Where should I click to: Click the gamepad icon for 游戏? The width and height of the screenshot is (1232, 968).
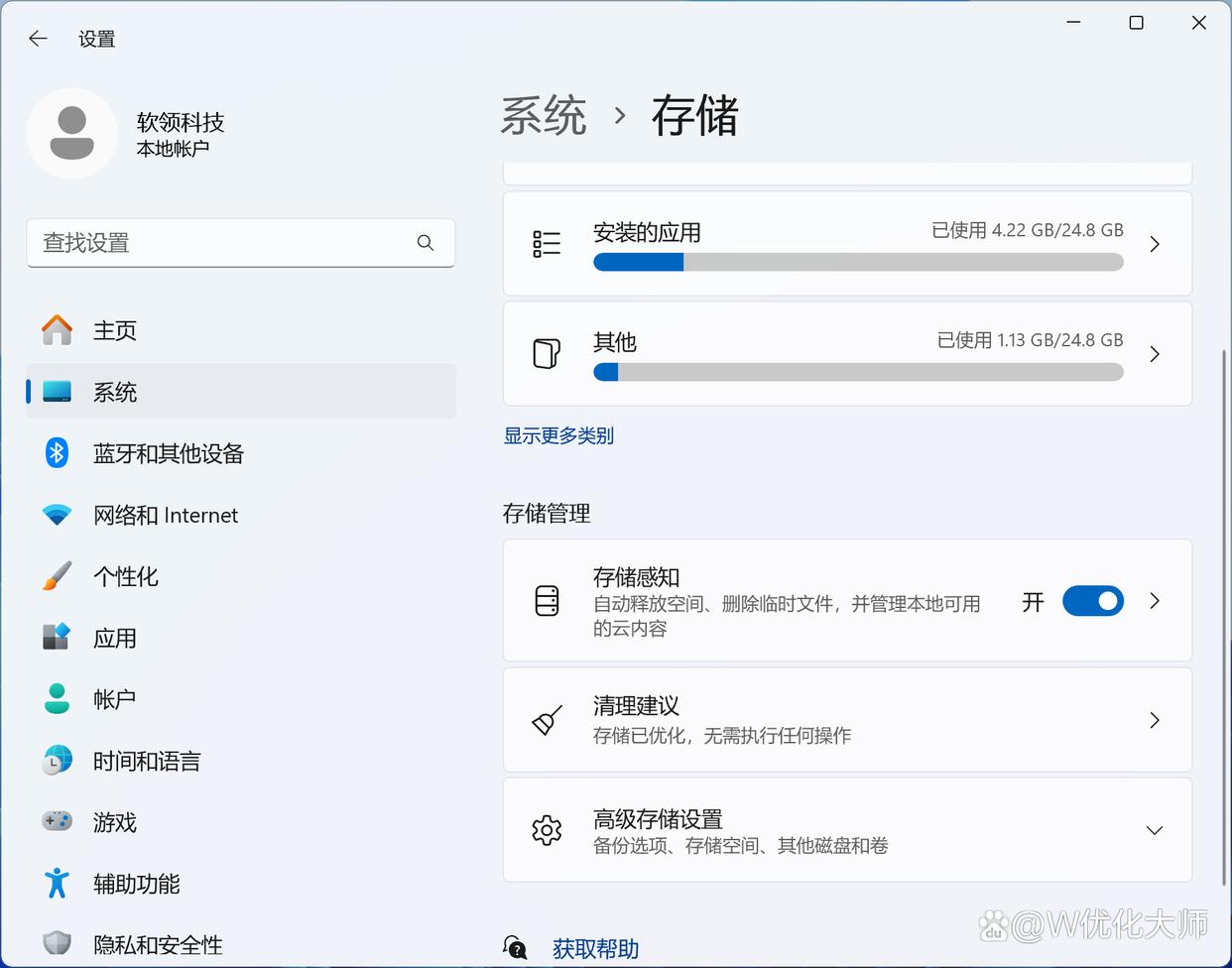pyautogui.click(x=57, y=822)
